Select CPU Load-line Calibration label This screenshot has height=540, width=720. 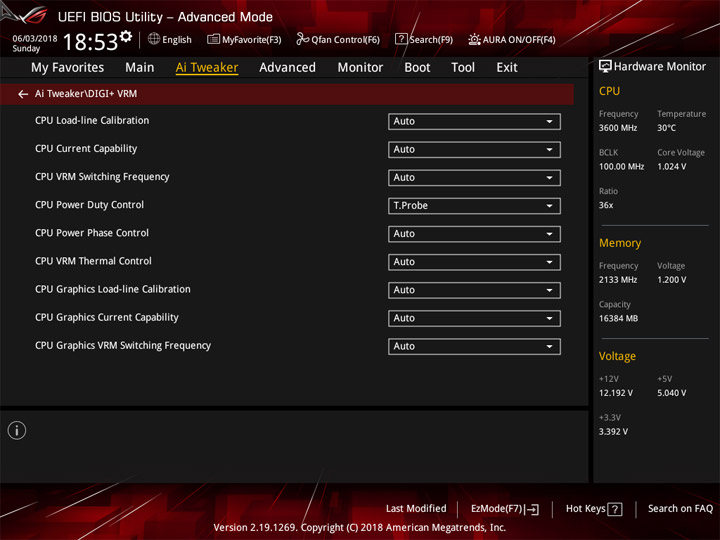[x=92, y=121]
